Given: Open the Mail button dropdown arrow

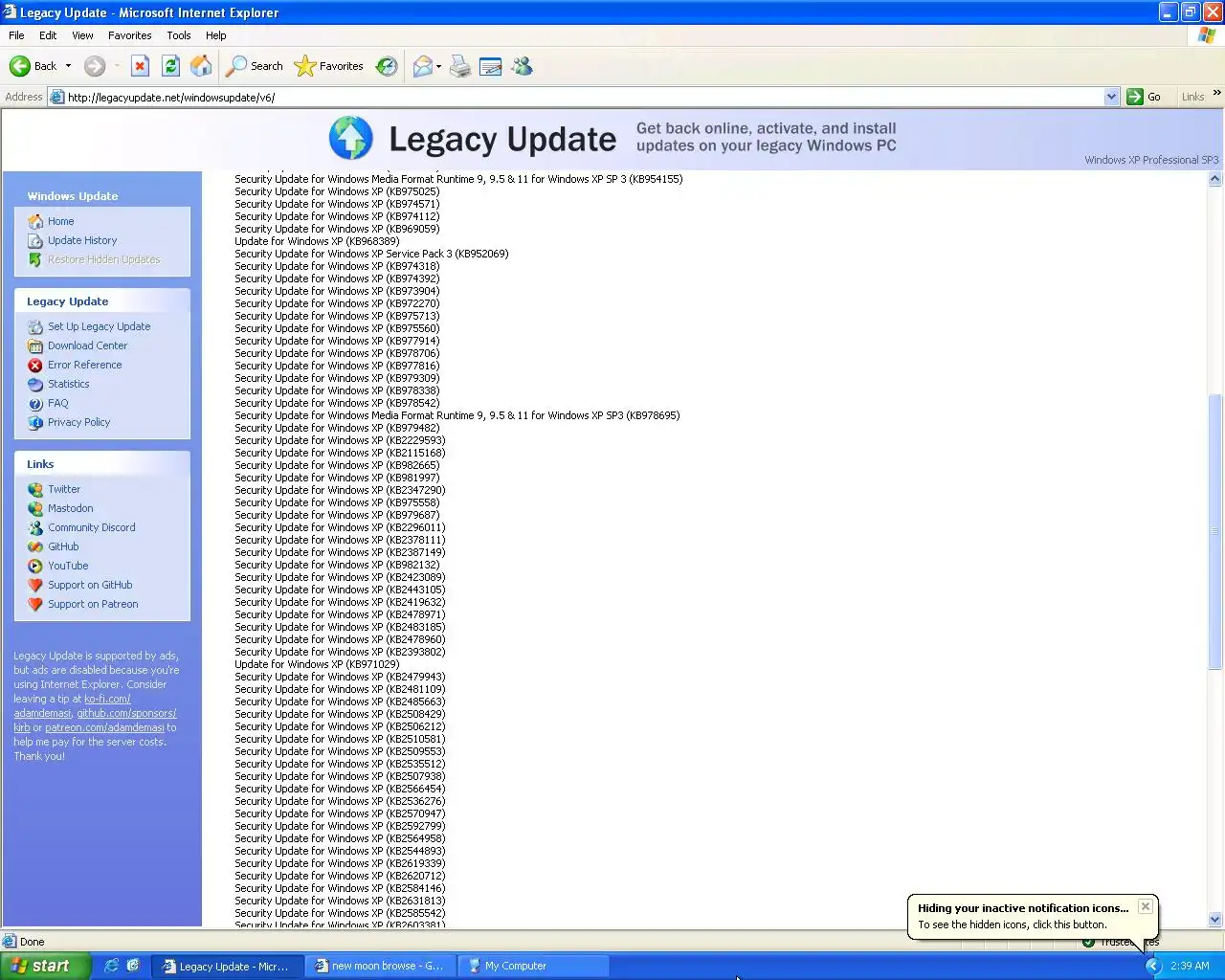Looking at the screenshot, I should tap(438, 66).
